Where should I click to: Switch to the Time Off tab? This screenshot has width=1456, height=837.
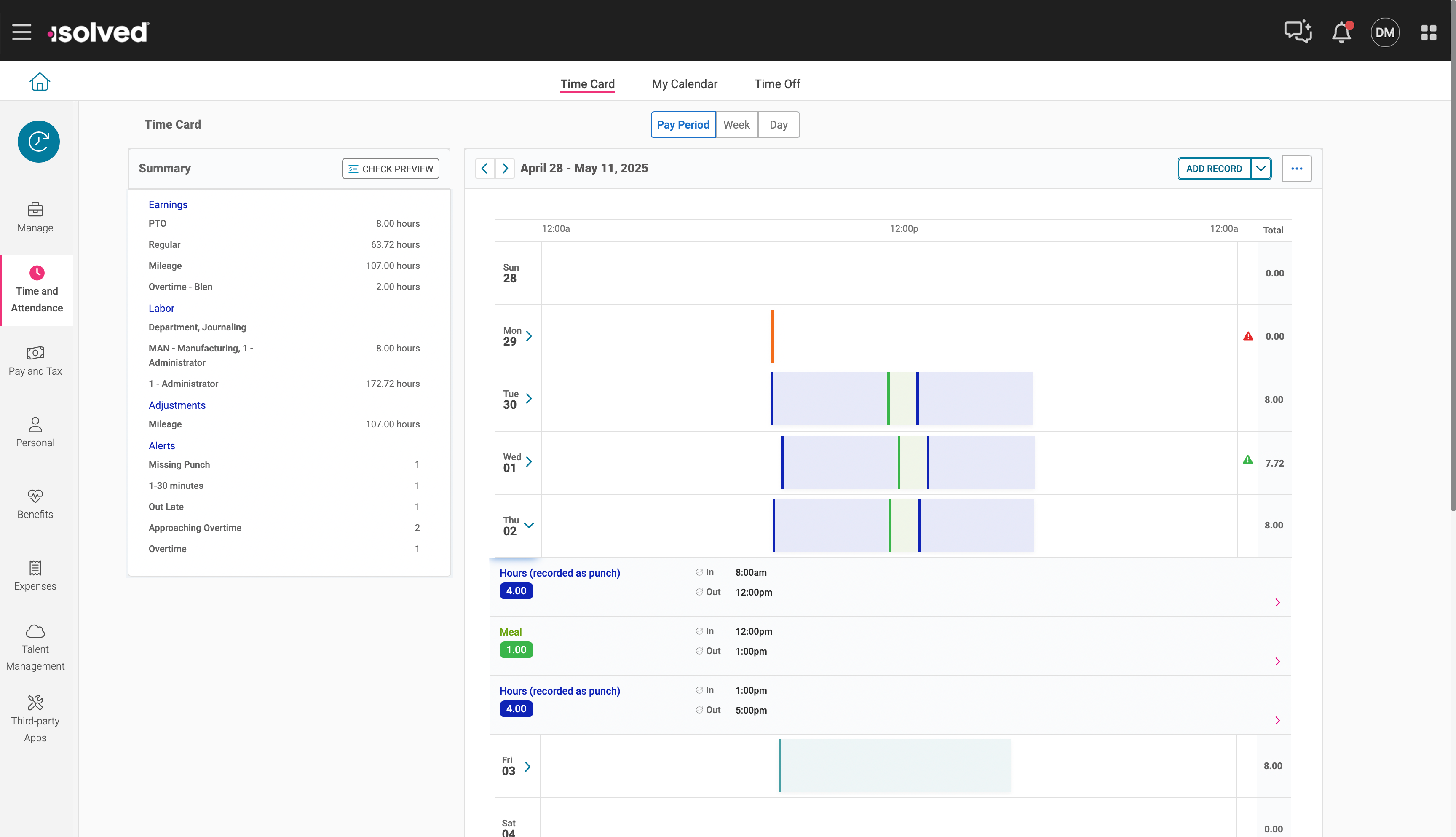[777, 84]
